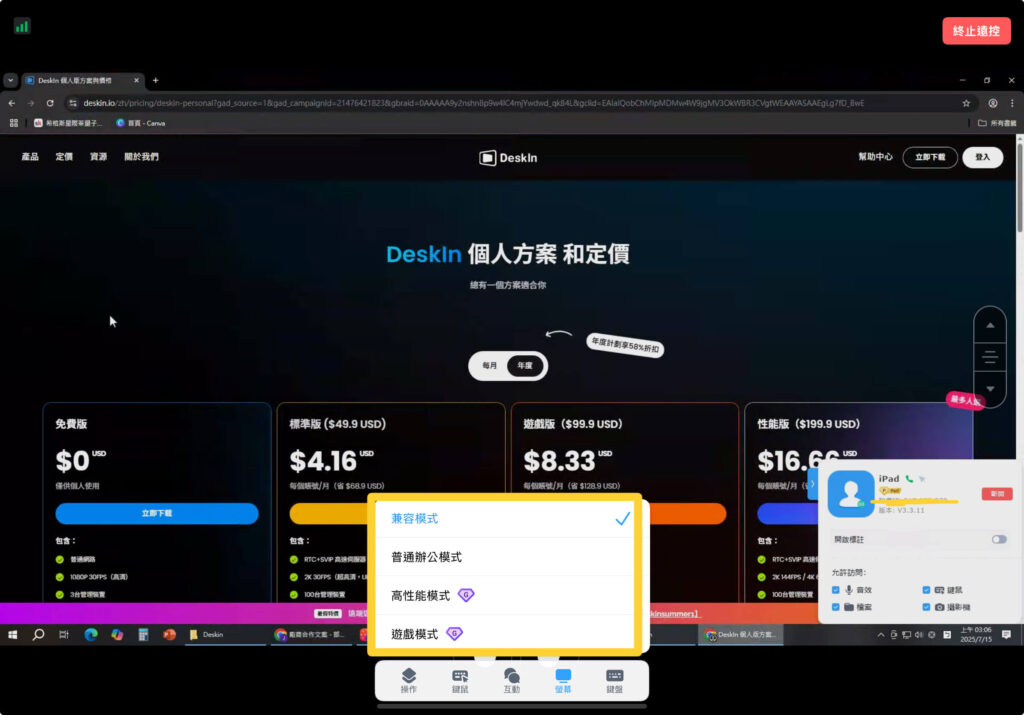Uncheck the 檔案 file permission checkbox
The image size is (1024, 715).
pyautogui.click(x=836, y=607)
